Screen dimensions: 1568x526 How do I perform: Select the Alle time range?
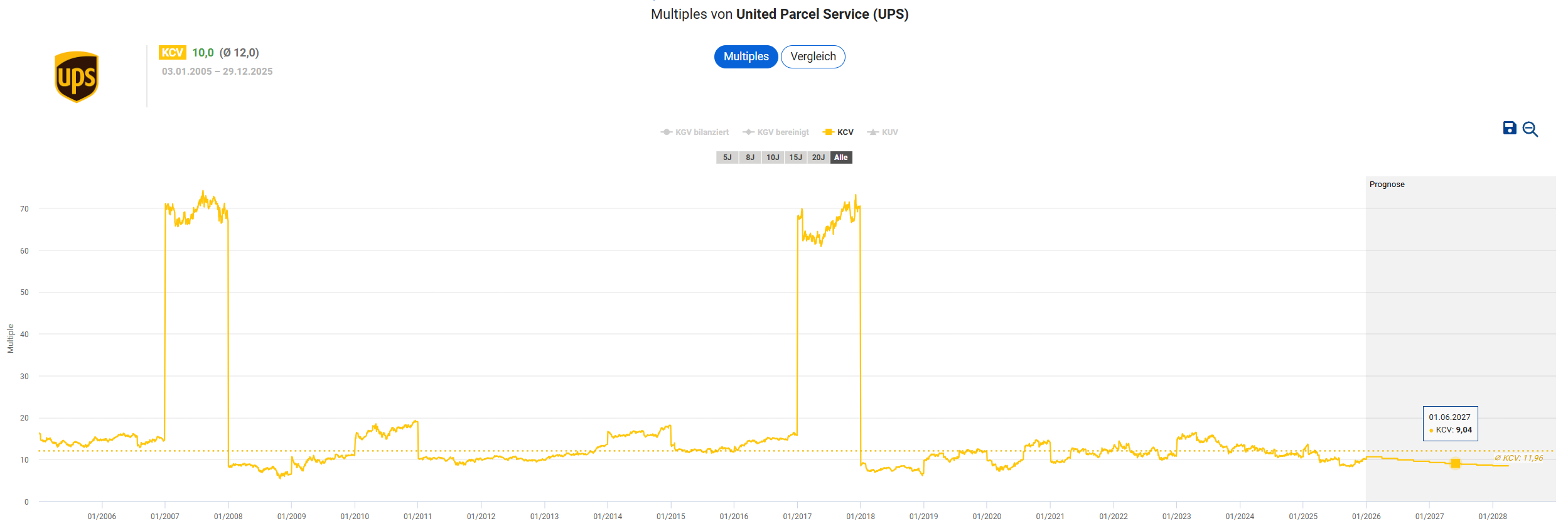(x=841, y=158)
